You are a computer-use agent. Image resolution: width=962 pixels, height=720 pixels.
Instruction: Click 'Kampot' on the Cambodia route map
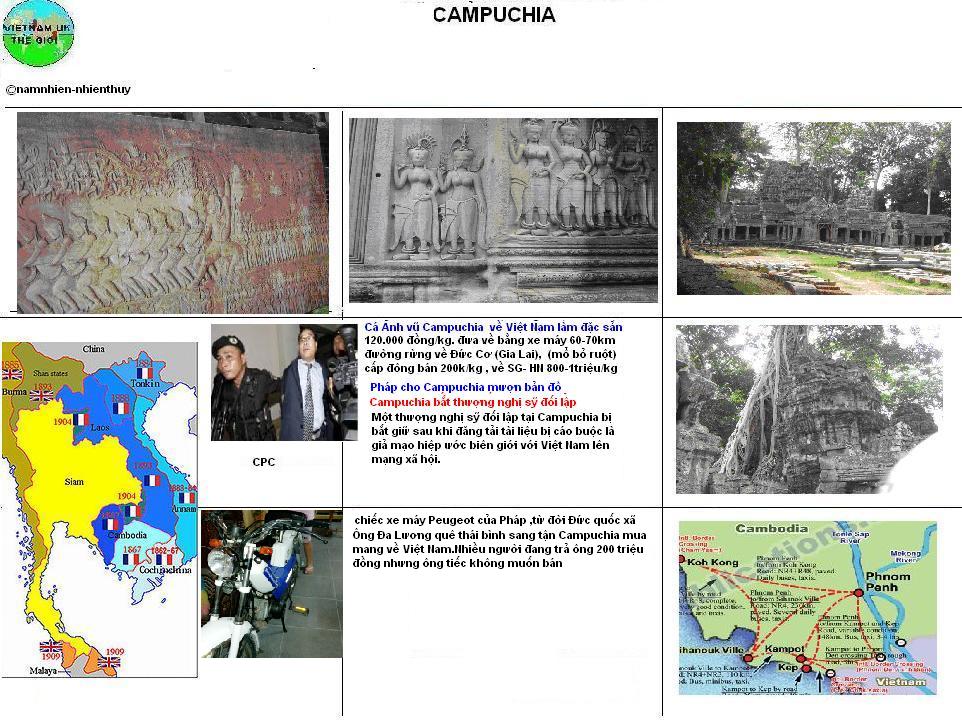click(x=784, y=648)
